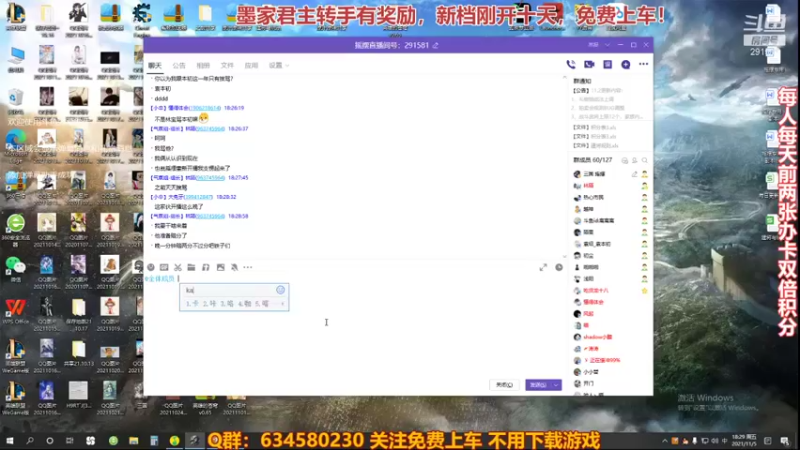Switch to the 聊天 chat tab
This screenshot has width=800, height=450.
155,65
